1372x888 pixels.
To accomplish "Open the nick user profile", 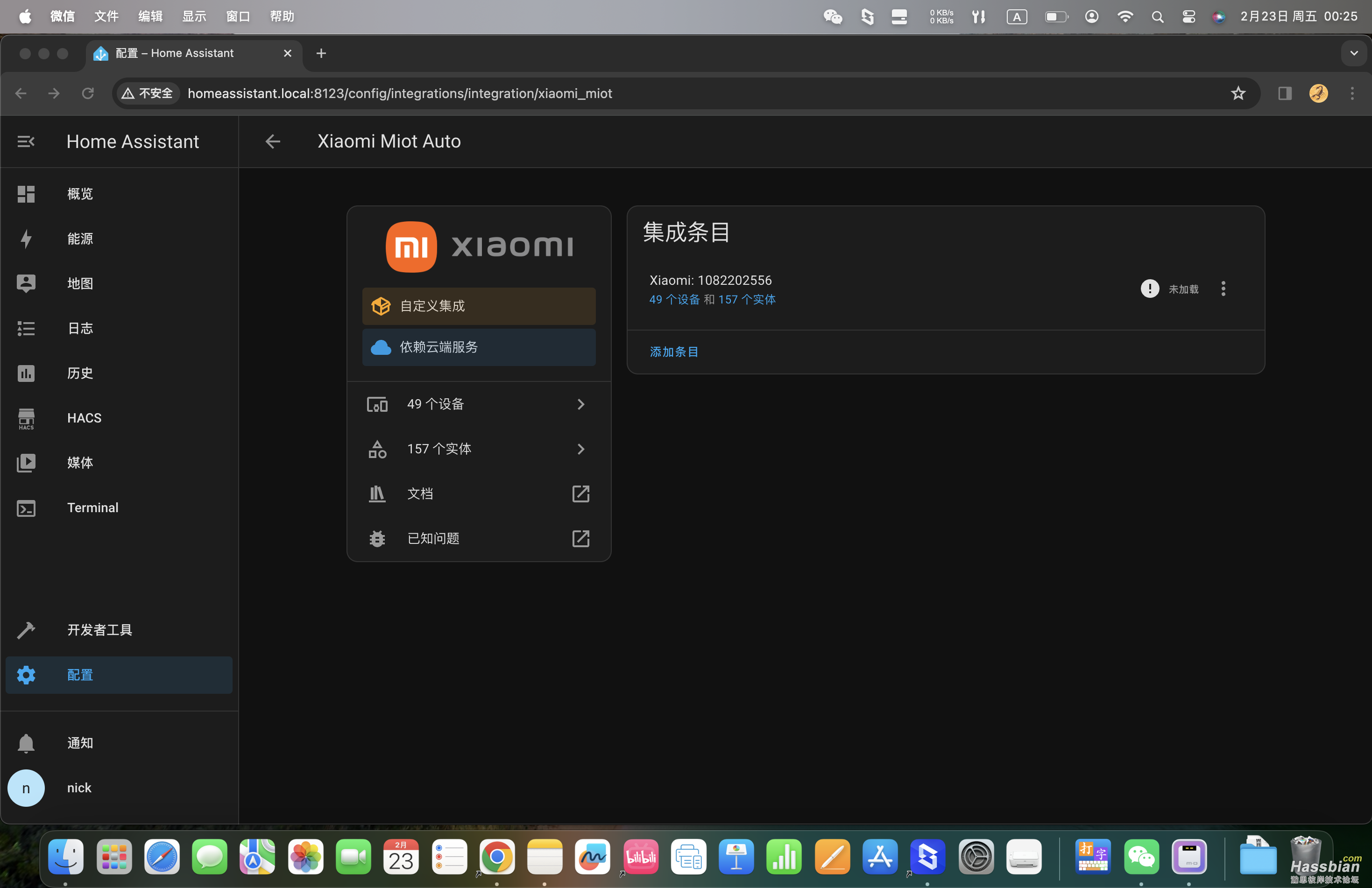I will (119, 788).
